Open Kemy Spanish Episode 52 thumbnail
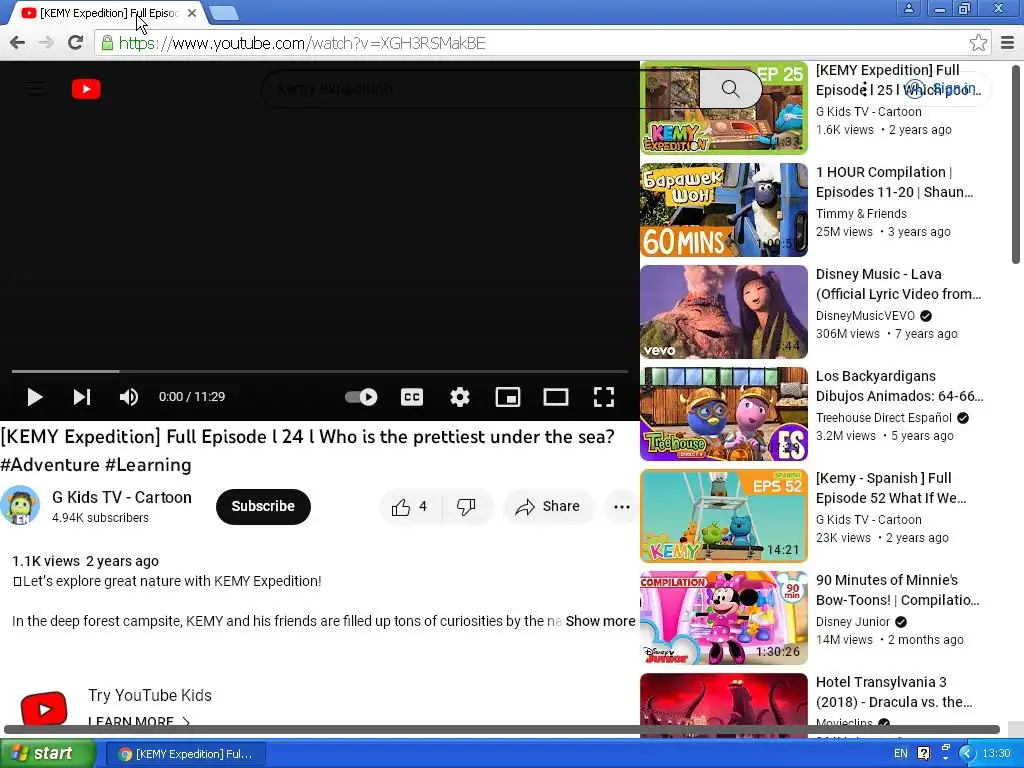The height and width of the screenshot is (768, 1024). [x=724, y=516]
